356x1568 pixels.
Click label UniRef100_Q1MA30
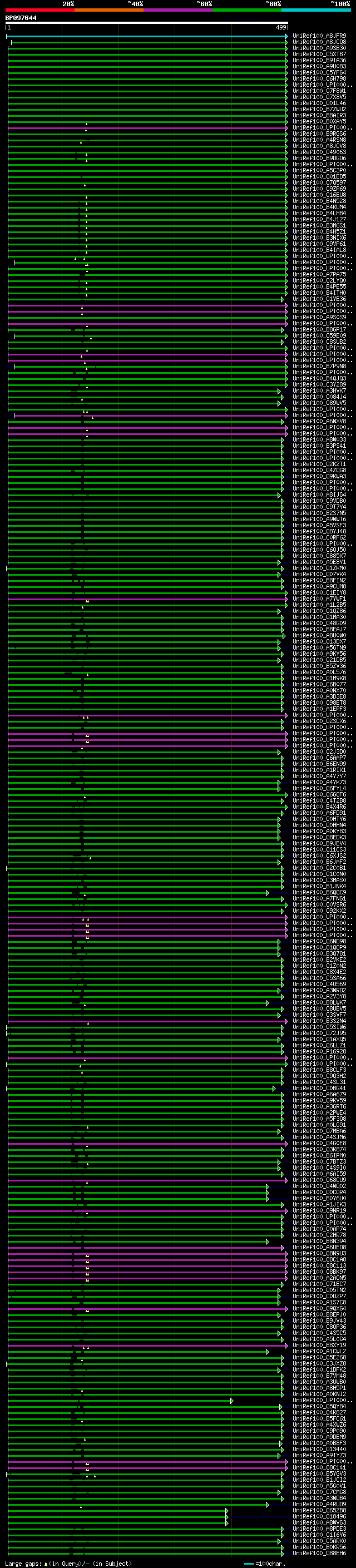pos(319,617)
